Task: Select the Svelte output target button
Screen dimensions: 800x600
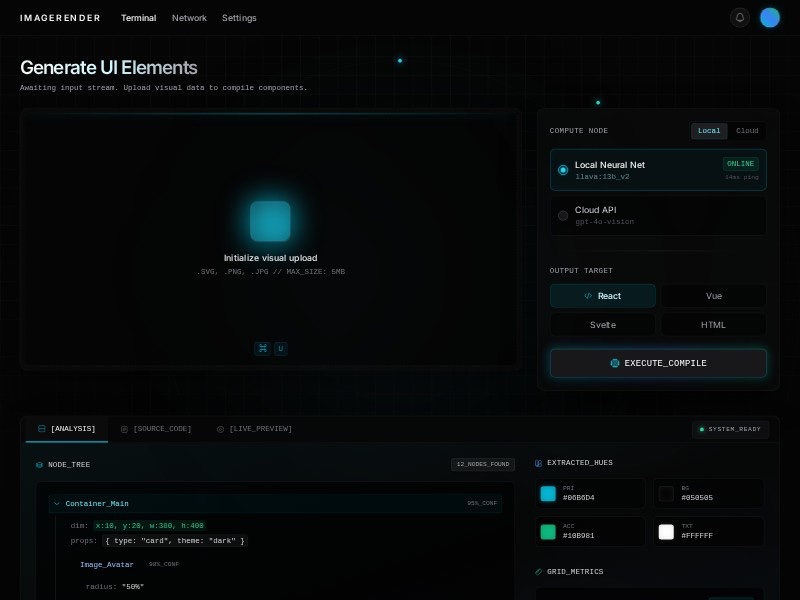Action: [603, 325]
